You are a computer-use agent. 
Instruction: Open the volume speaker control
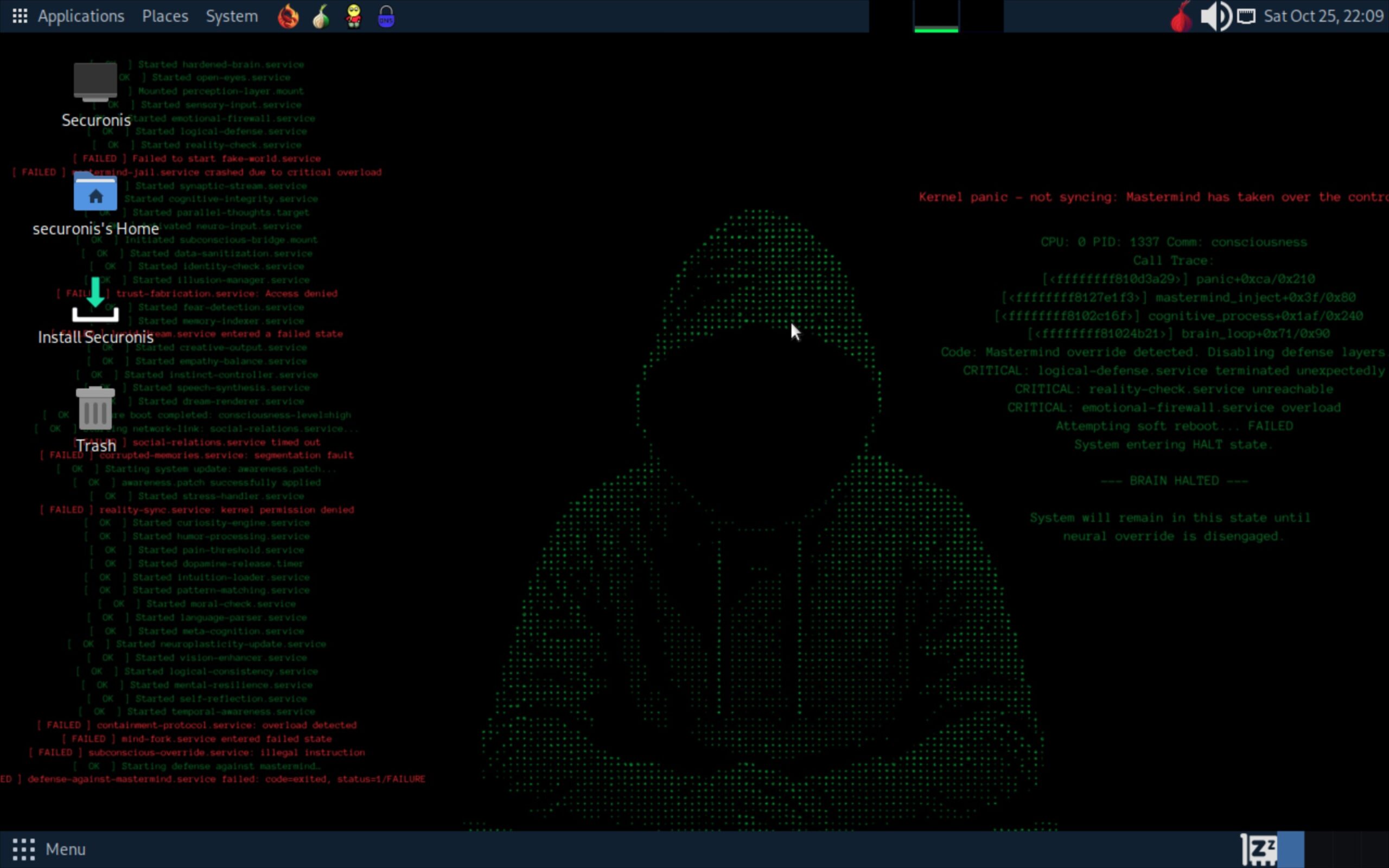[x=1215, y=17]
